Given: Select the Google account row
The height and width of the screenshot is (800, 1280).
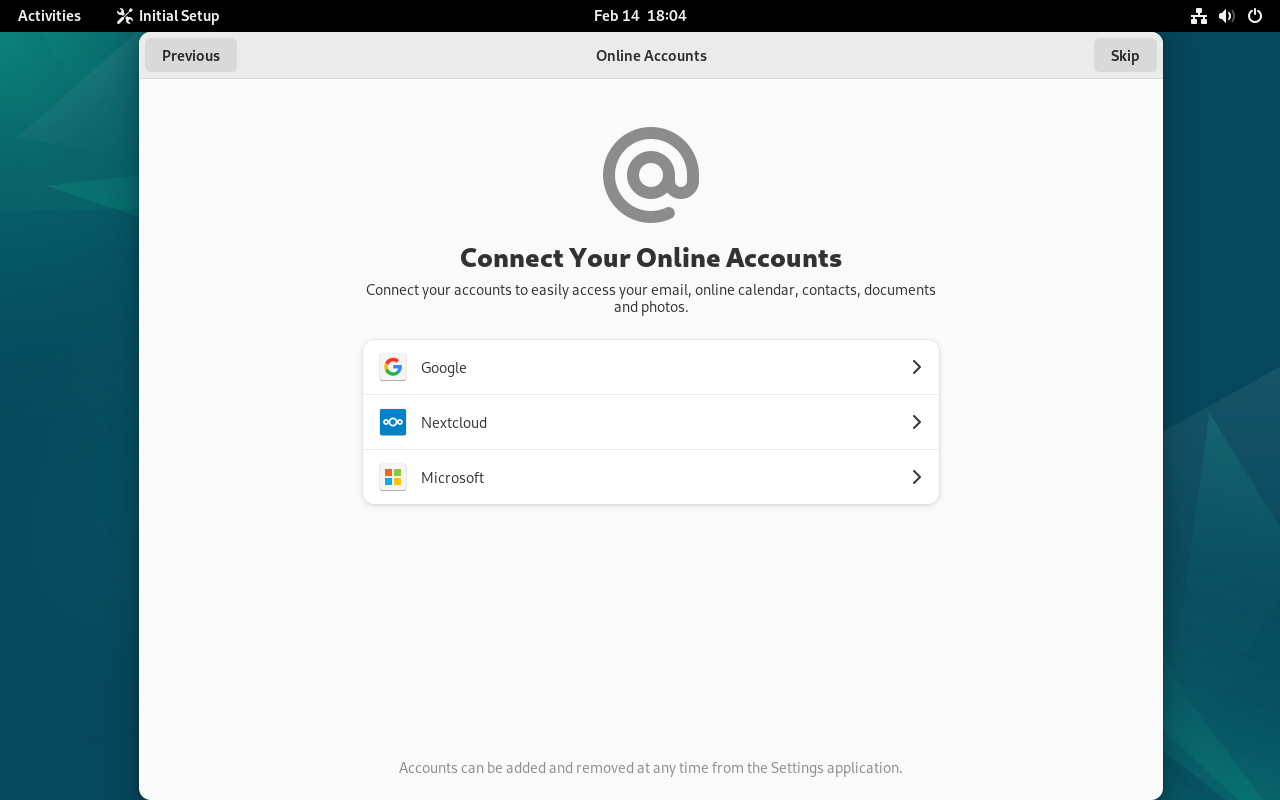Looking at the screenshot, I should (x=650, y=367).
